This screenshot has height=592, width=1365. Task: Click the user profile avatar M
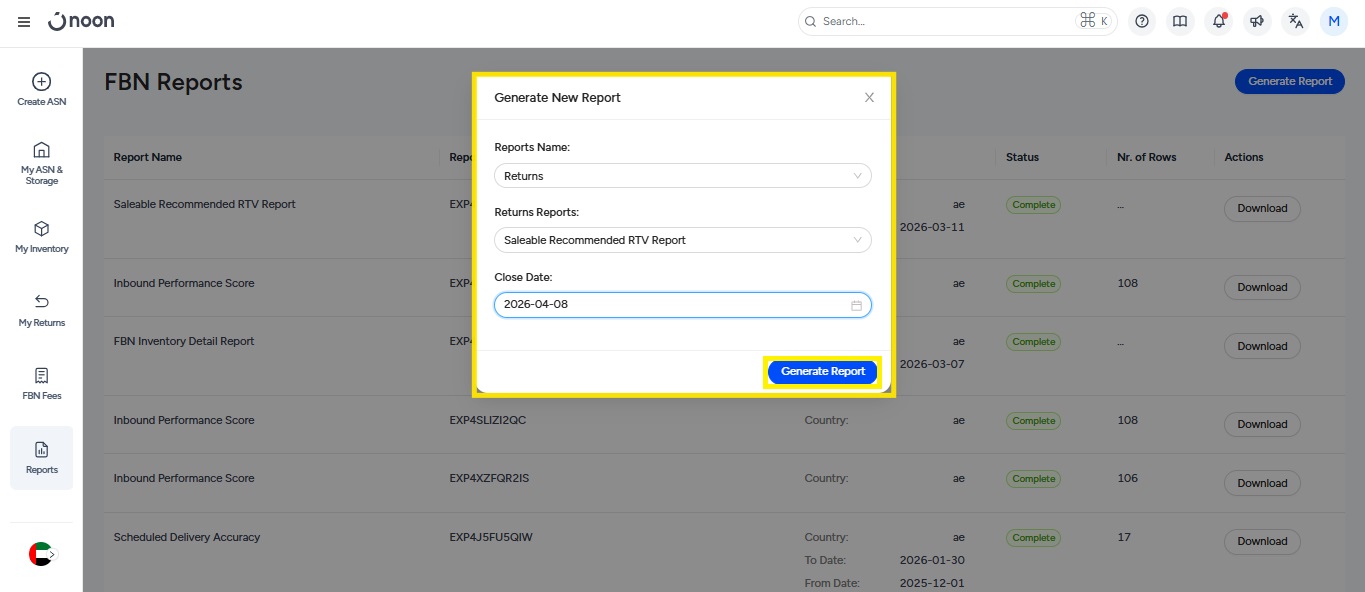coord(1334,21)
